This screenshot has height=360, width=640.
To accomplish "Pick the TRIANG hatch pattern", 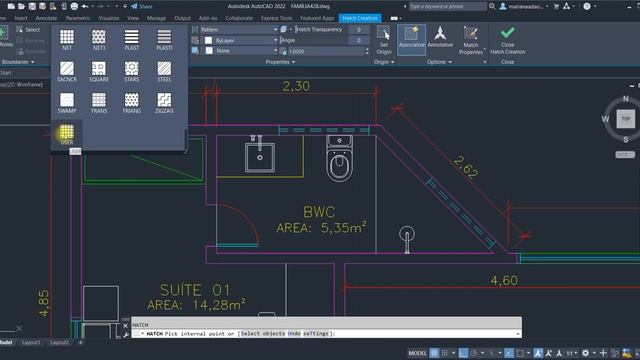I will [x=131, y=103].
